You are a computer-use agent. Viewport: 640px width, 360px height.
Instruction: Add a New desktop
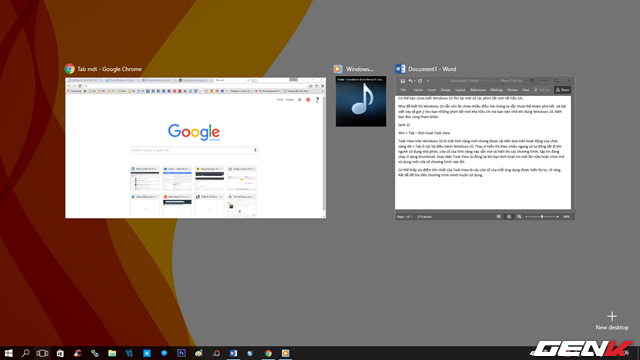612,320
